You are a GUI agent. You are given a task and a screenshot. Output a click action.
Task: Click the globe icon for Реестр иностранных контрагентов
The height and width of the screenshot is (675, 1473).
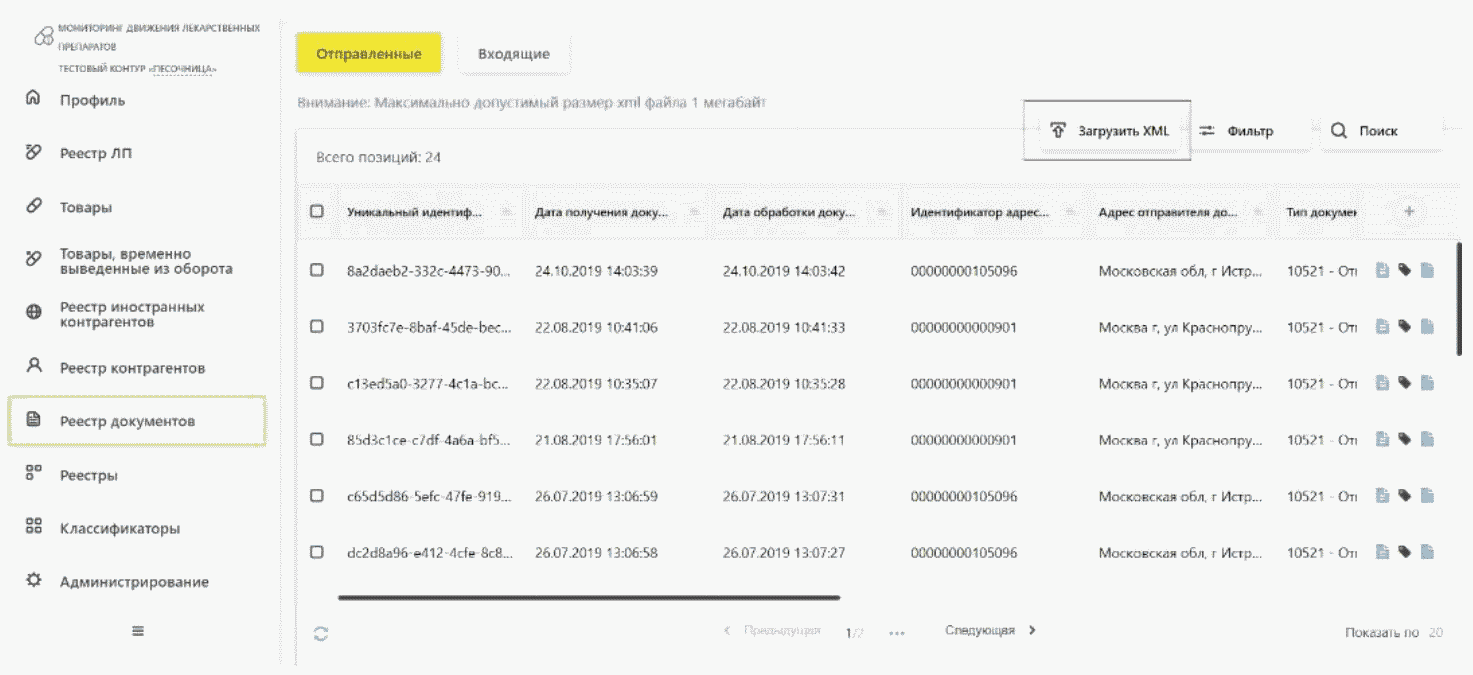pyautogui.click(x=33, y=312)
